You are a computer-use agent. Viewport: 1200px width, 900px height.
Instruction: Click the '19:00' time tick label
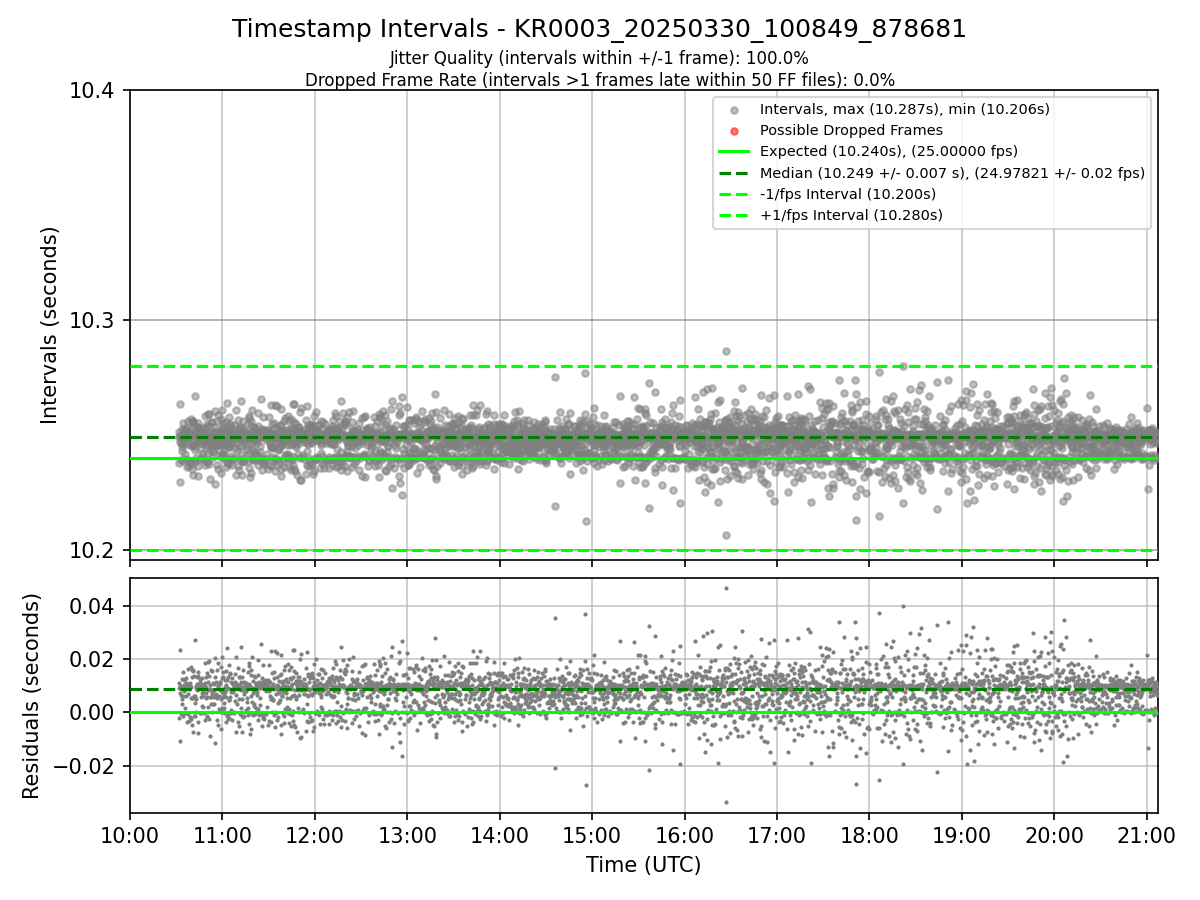[961, 836]
